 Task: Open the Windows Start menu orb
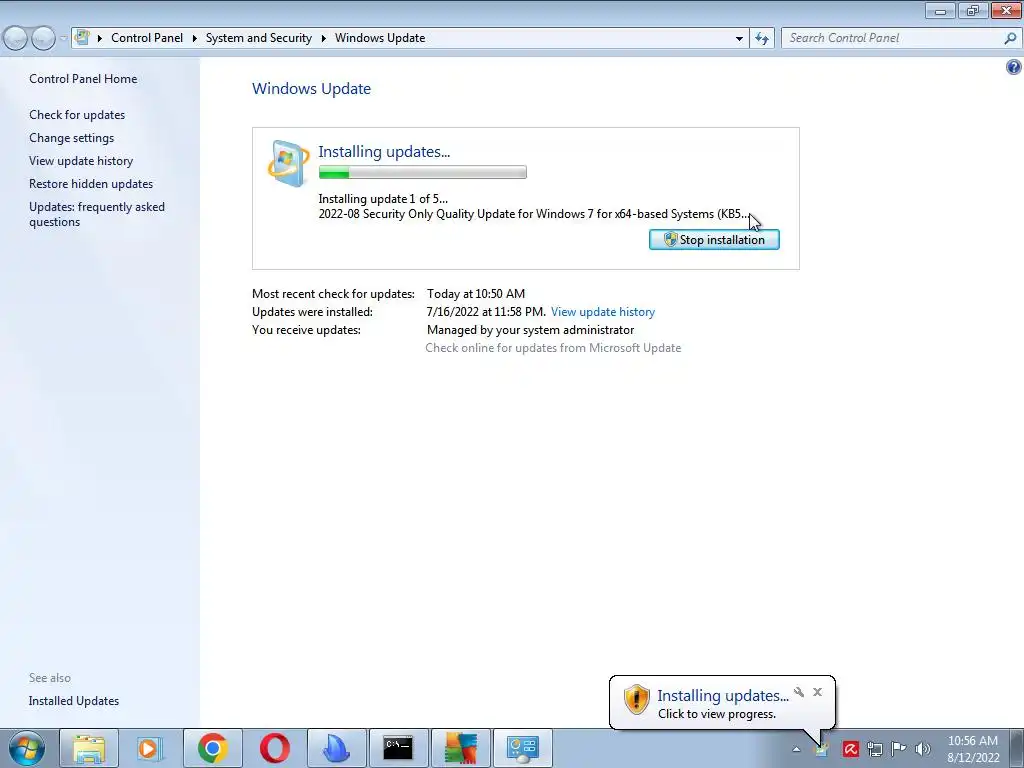pyautogui.click(x=27, y=748)
